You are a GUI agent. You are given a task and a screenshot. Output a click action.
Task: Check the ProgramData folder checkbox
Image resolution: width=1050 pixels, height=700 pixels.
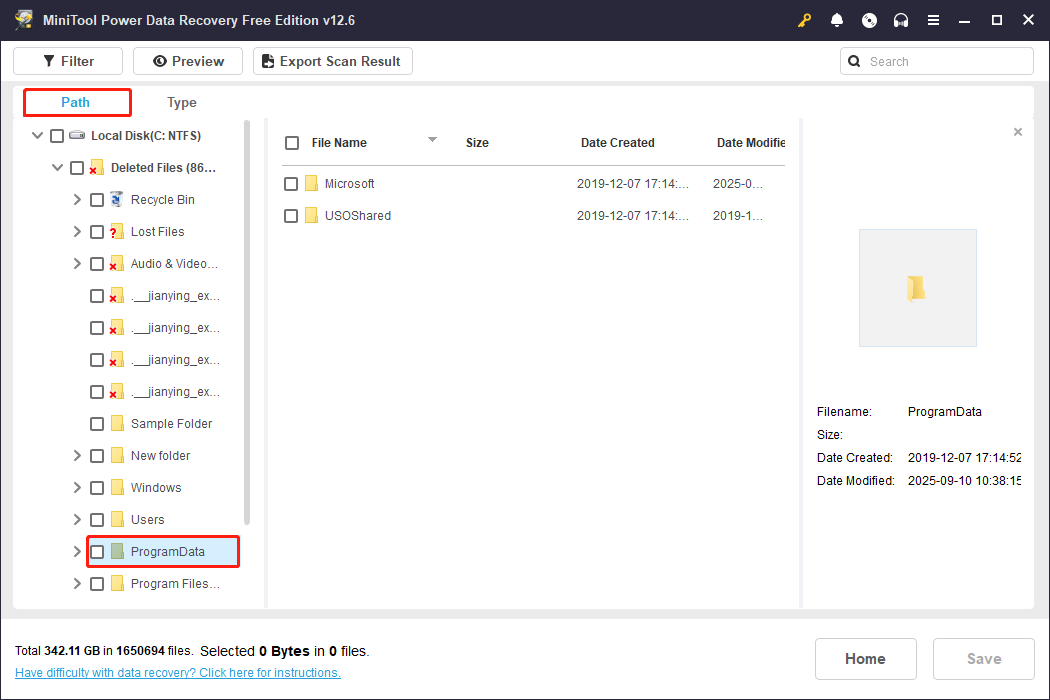pos(97,552)
